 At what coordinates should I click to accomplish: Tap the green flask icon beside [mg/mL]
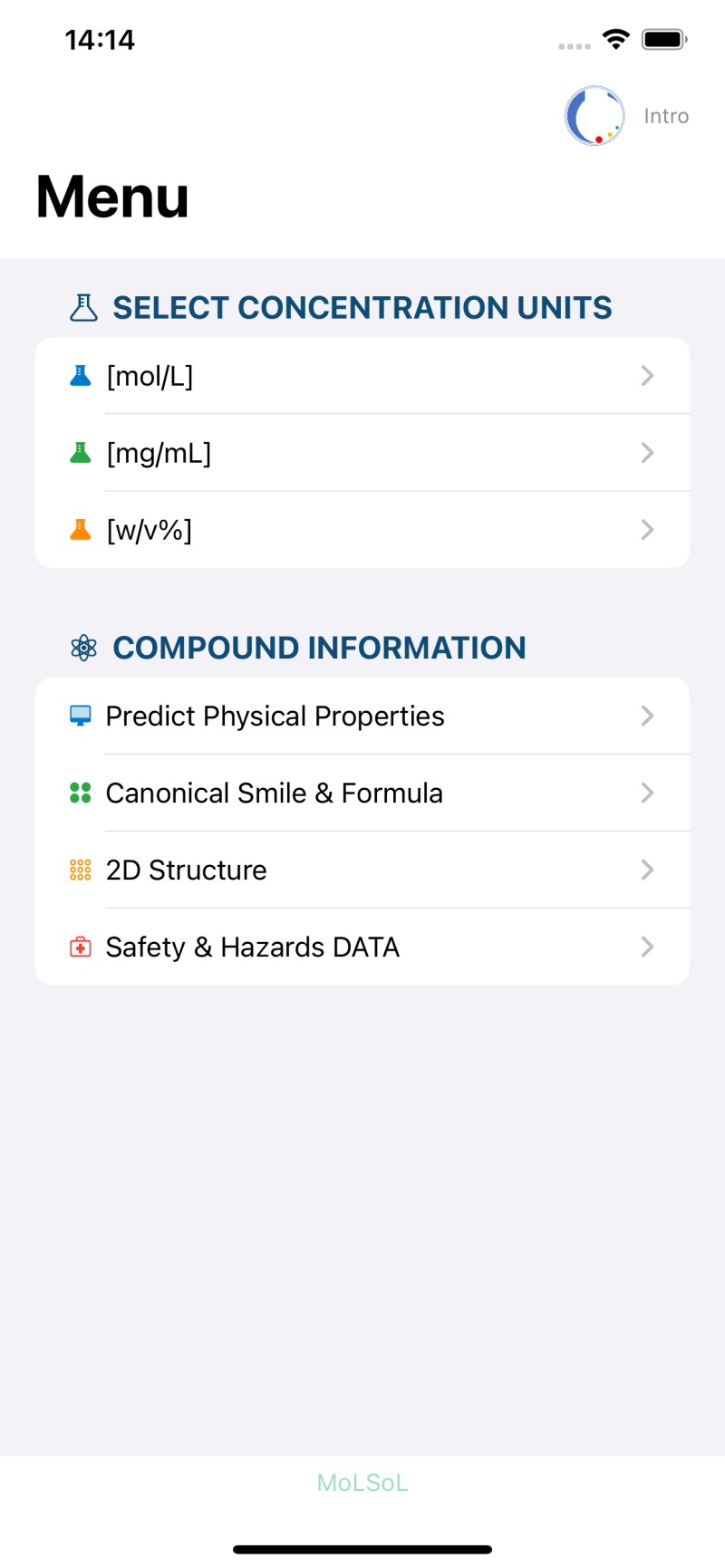tap(81, 453)
